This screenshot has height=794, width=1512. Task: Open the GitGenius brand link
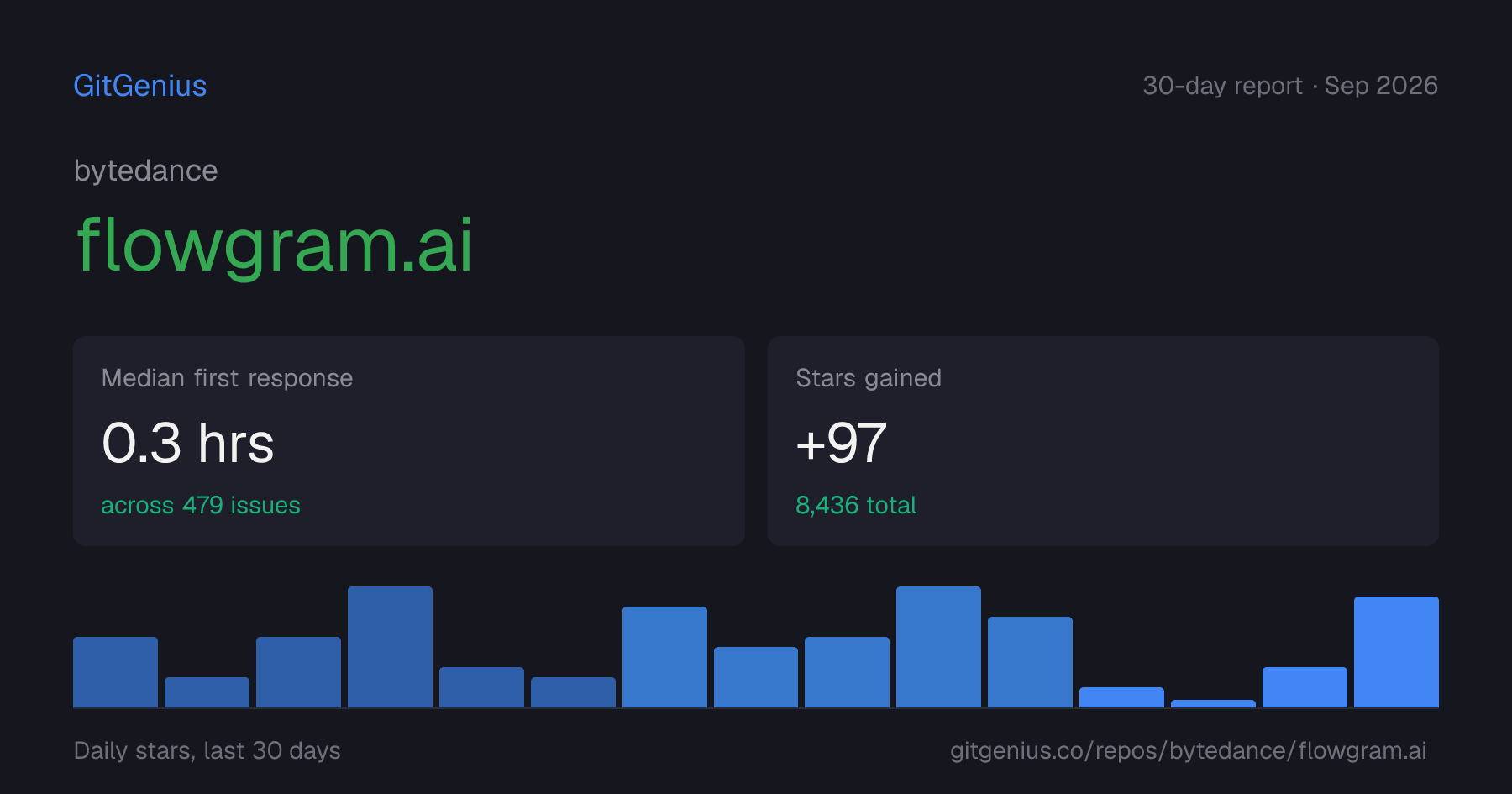[x=140, y=86]
